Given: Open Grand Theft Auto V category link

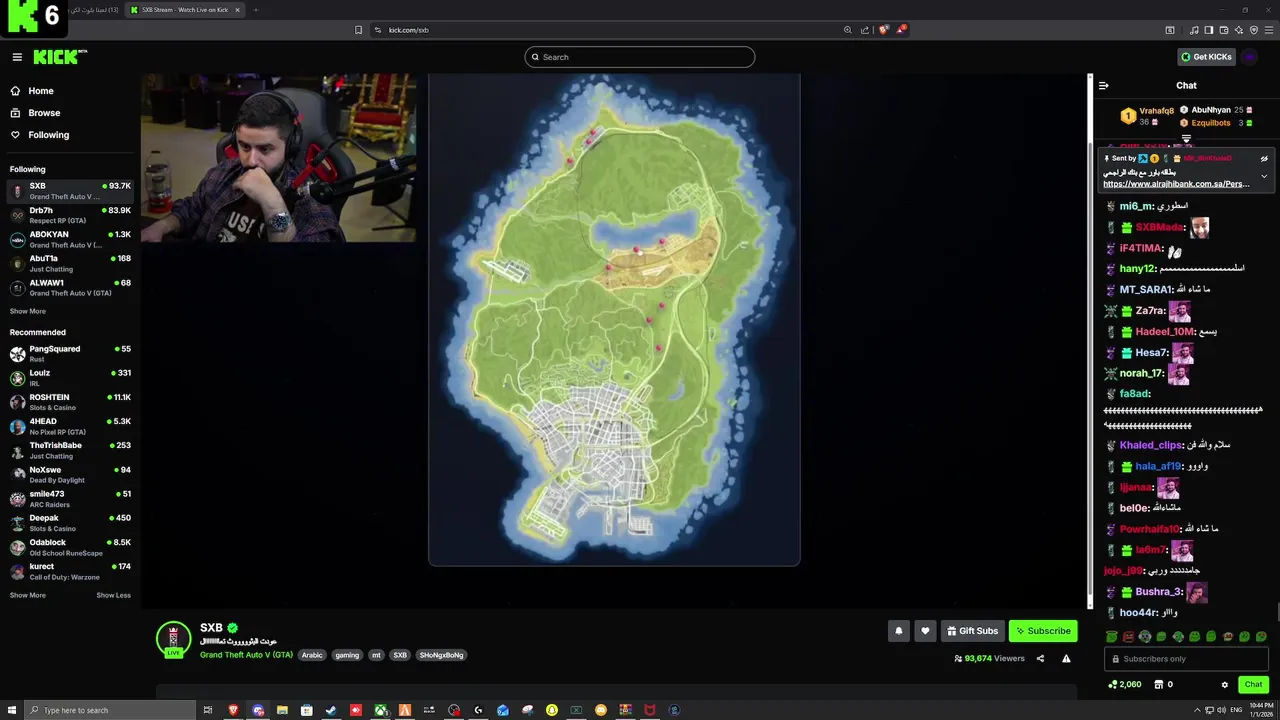Looking at the screenshot, I should coord(246,655).
